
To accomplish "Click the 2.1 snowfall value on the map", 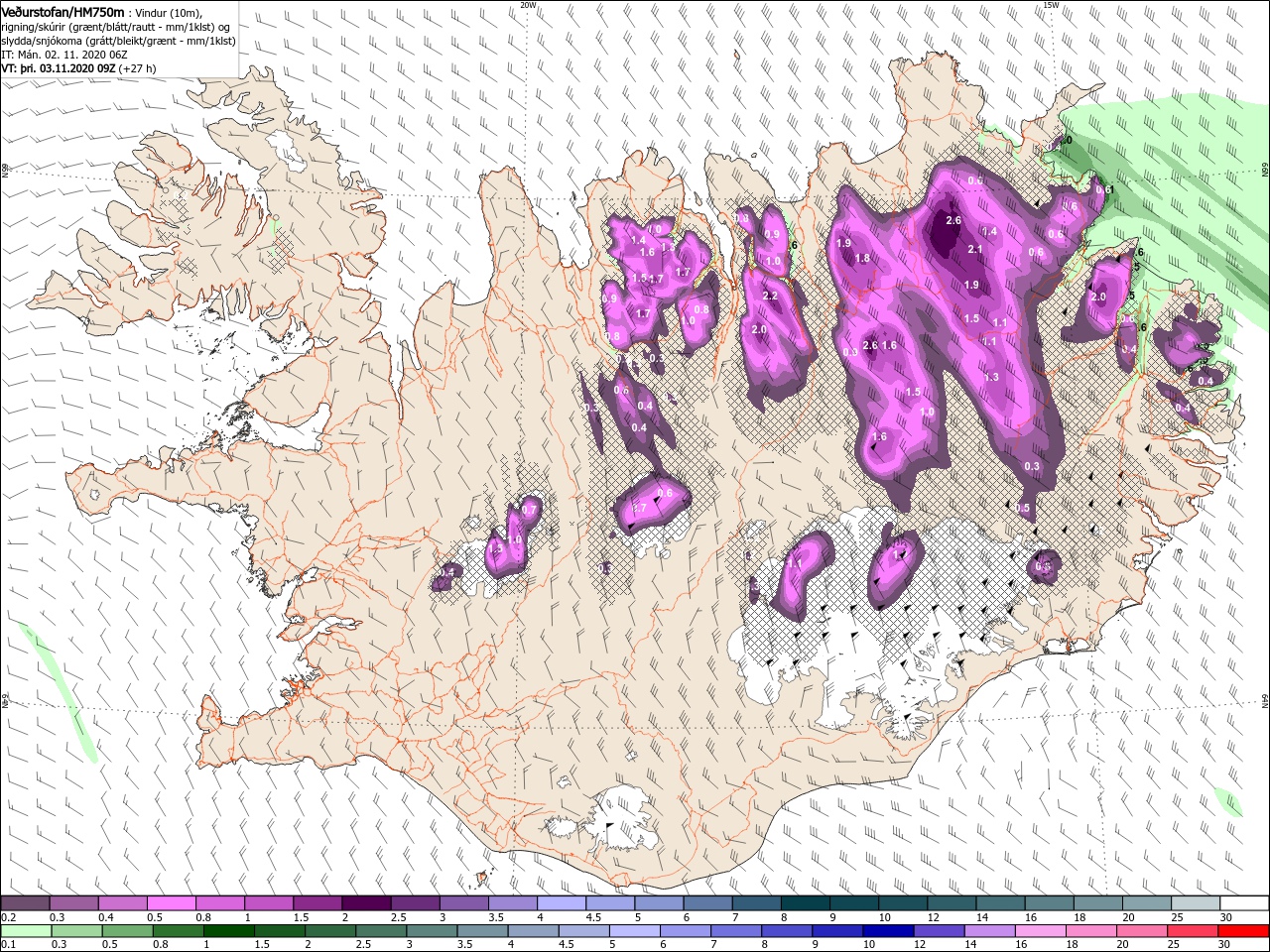I will coord(974,250).
